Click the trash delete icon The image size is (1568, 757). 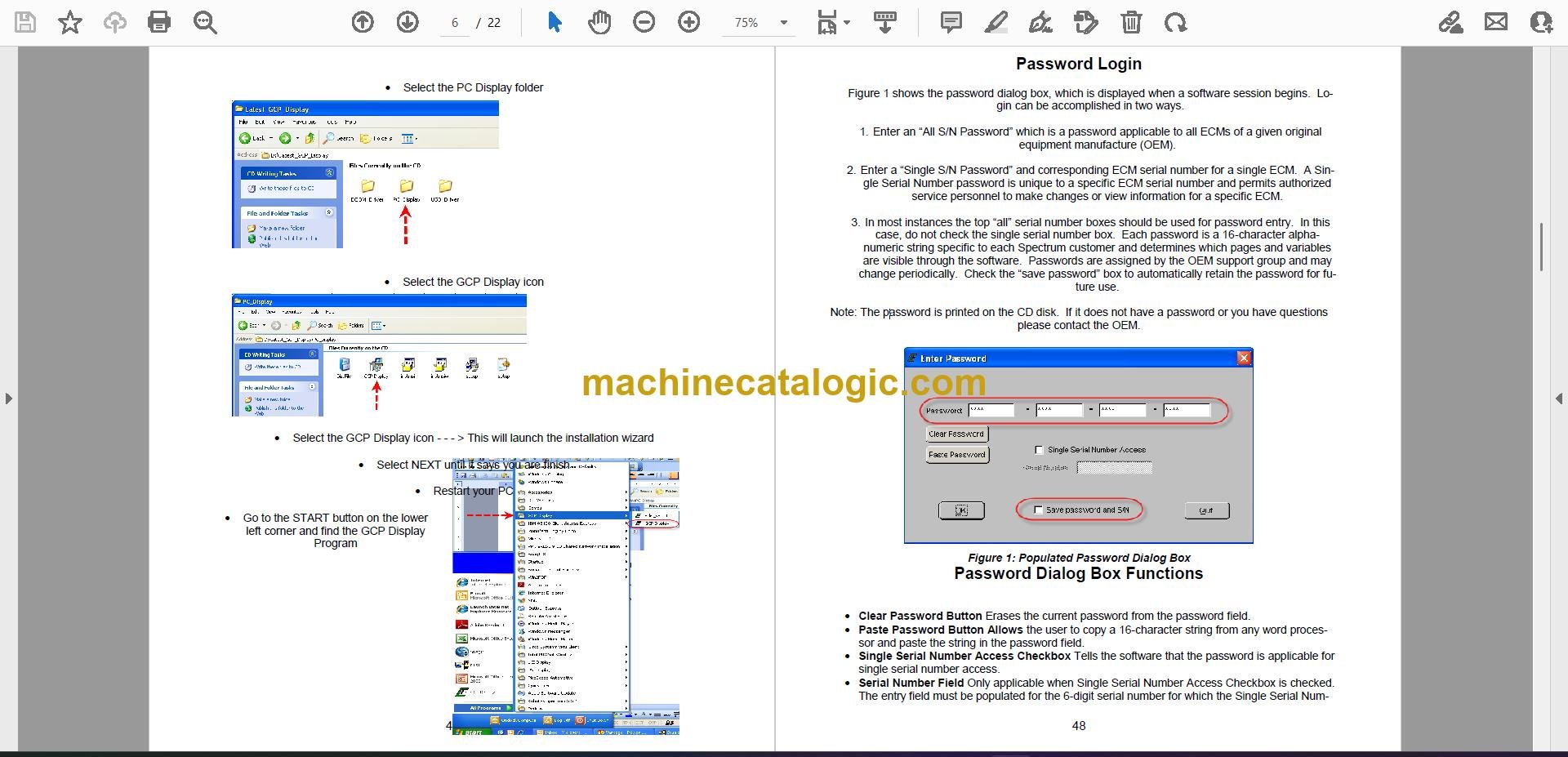1131,22
